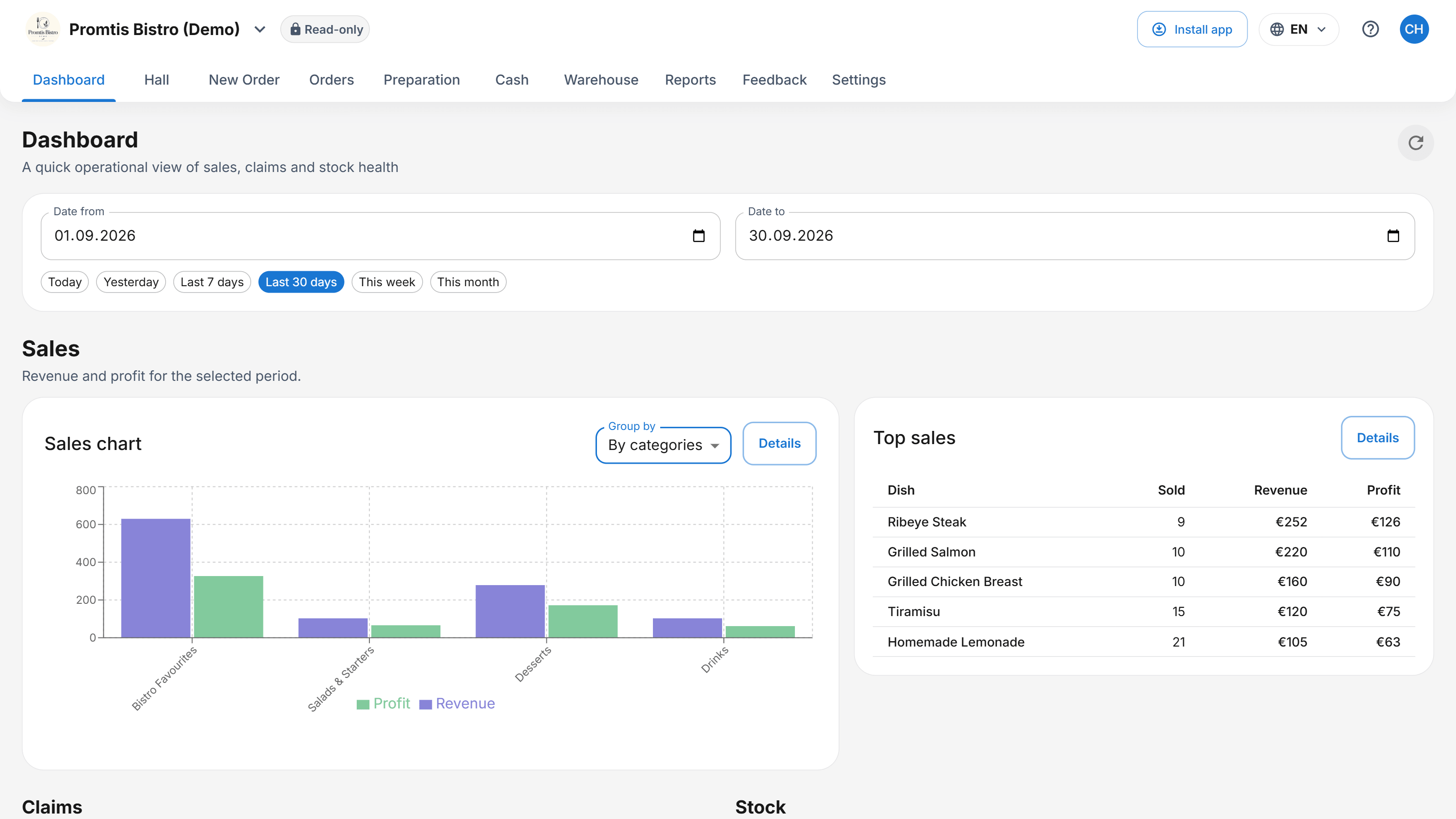Toggle the Profit series in chart legend
The height and width of the screenshot is (819, 1456).
click(383, 703)
